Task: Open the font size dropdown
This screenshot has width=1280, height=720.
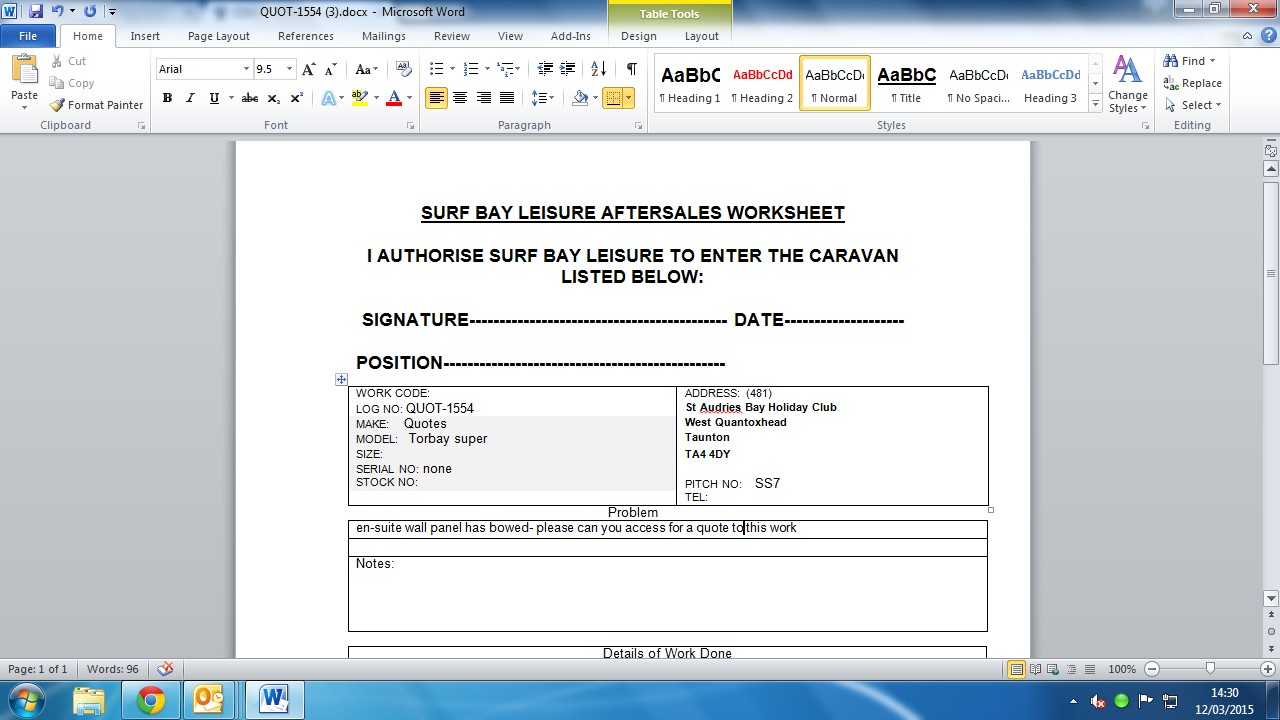Action: pyautogui.click(x=290, y=69)
